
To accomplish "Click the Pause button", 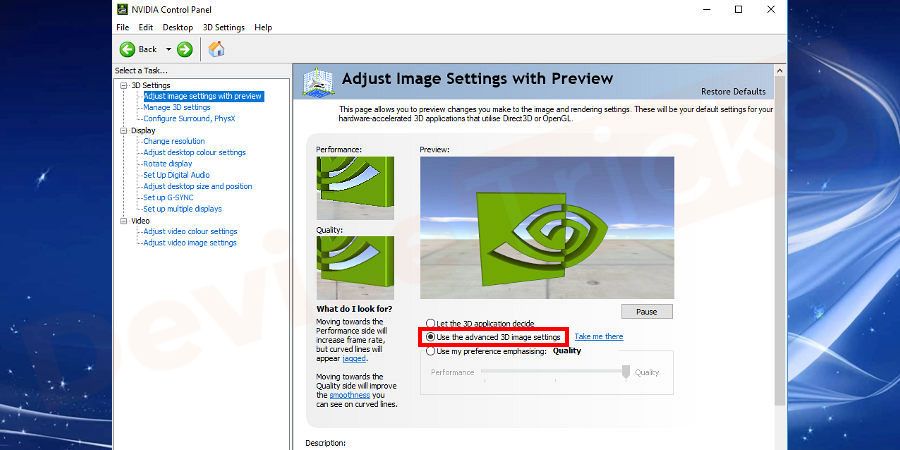I will (646, 312).
